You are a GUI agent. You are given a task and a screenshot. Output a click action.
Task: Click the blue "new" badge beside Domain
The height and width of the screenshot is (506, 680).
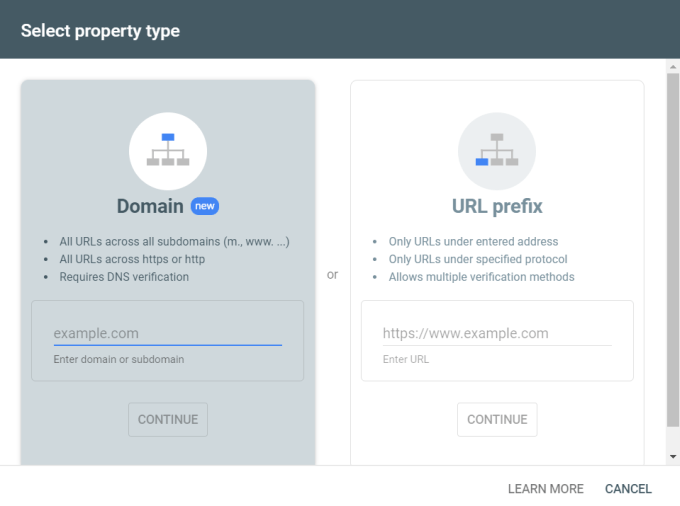(205, 207)
